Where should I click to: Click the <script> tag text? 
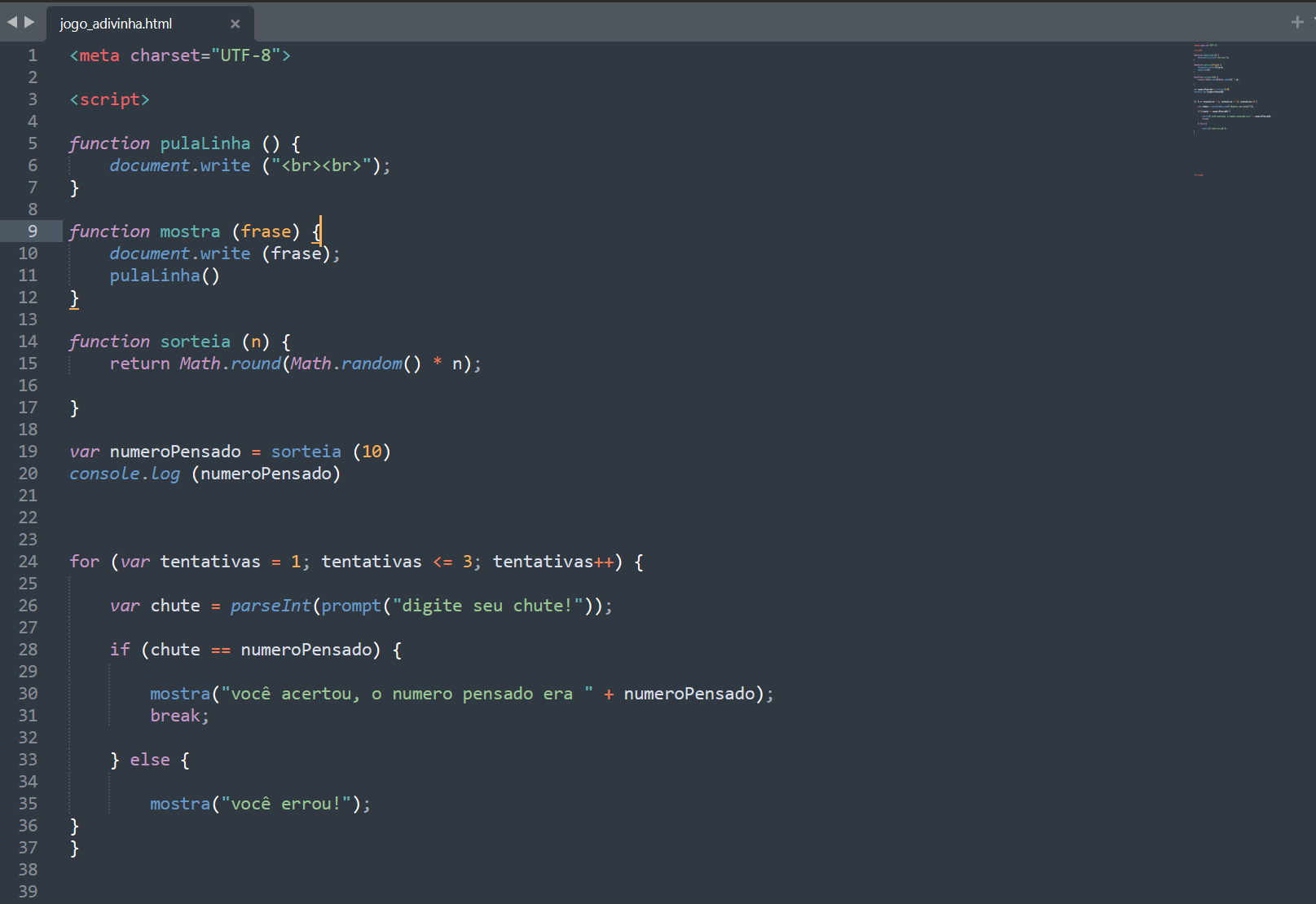pyautogui.click(x=109, y=99)
